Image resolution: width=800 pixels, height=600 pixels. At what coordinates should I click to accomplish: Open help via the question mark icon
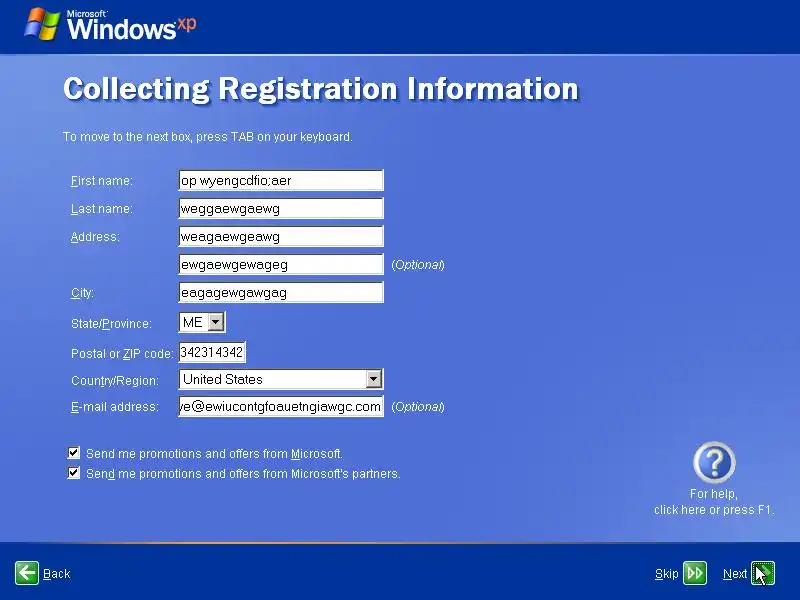point(714,462)
